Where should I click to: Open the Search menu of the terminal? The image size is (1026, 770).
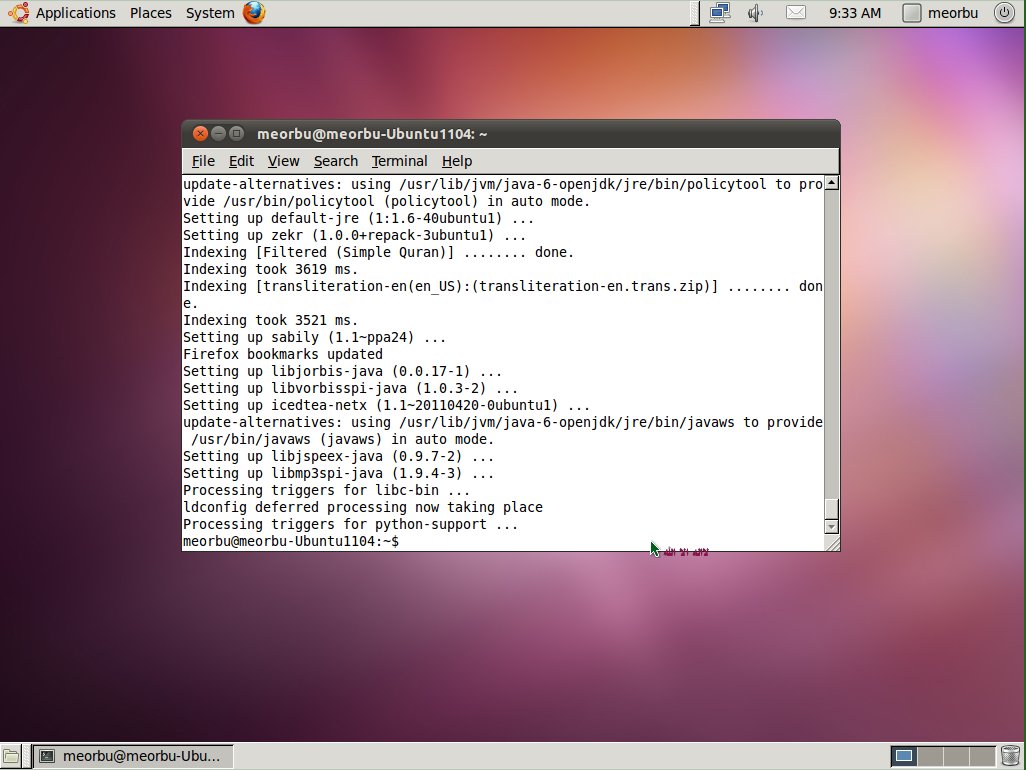pos(335,161)
